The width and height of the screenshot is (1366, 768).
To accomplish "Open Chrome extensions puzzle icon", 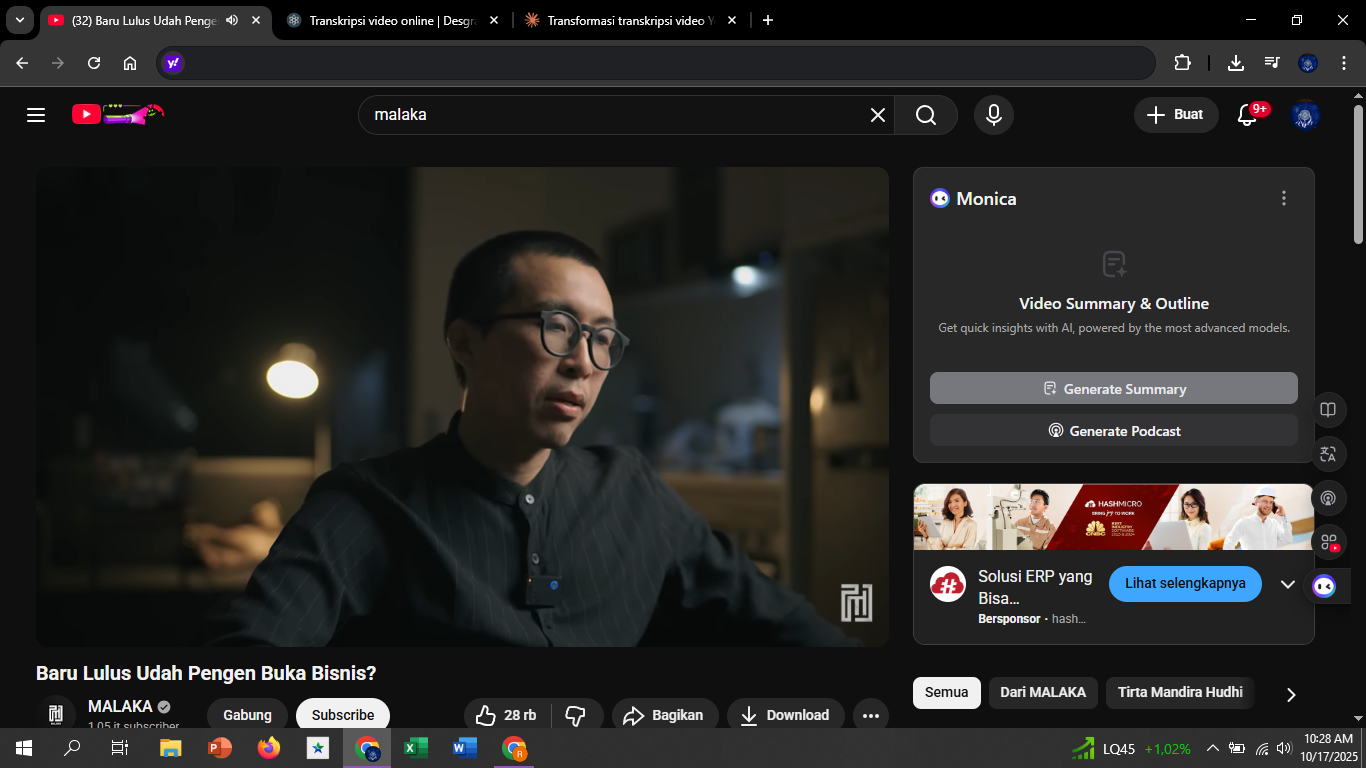I will pos(1182,63).
